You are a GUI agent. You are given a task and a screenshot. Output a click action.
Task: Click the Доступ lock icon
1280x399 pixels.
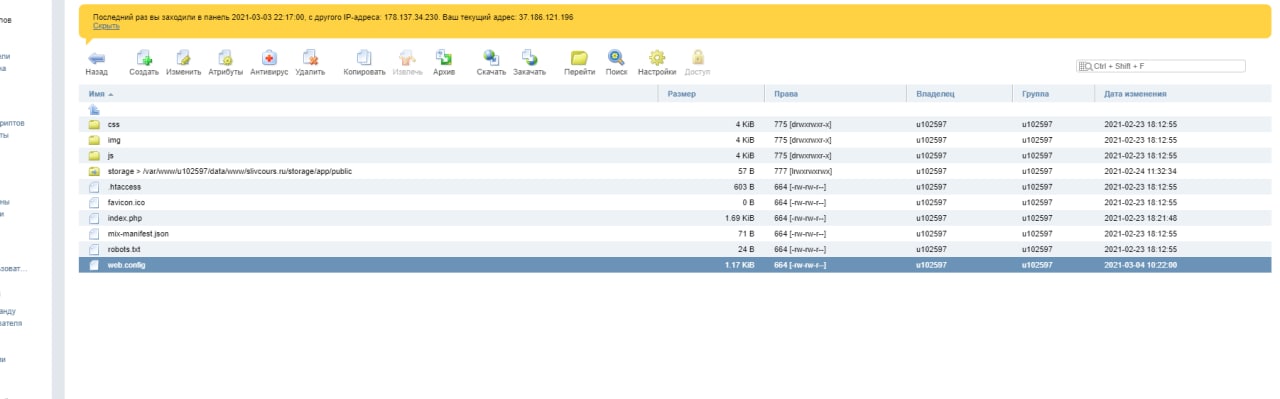click(698, 57)
